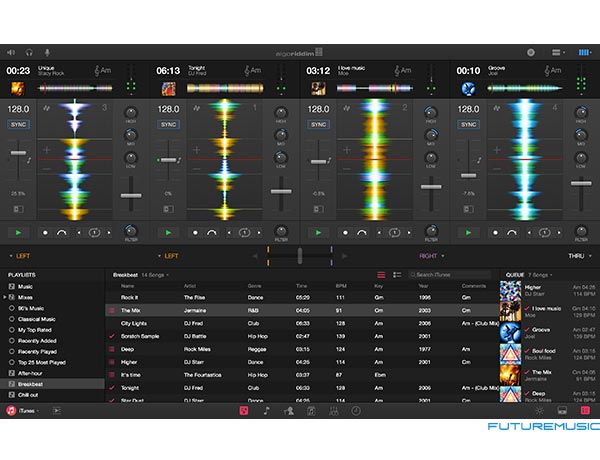Click the bounce arc icon on Tonight deck
The height and width of the screenshot is (460, 600).
coord(212,233)
